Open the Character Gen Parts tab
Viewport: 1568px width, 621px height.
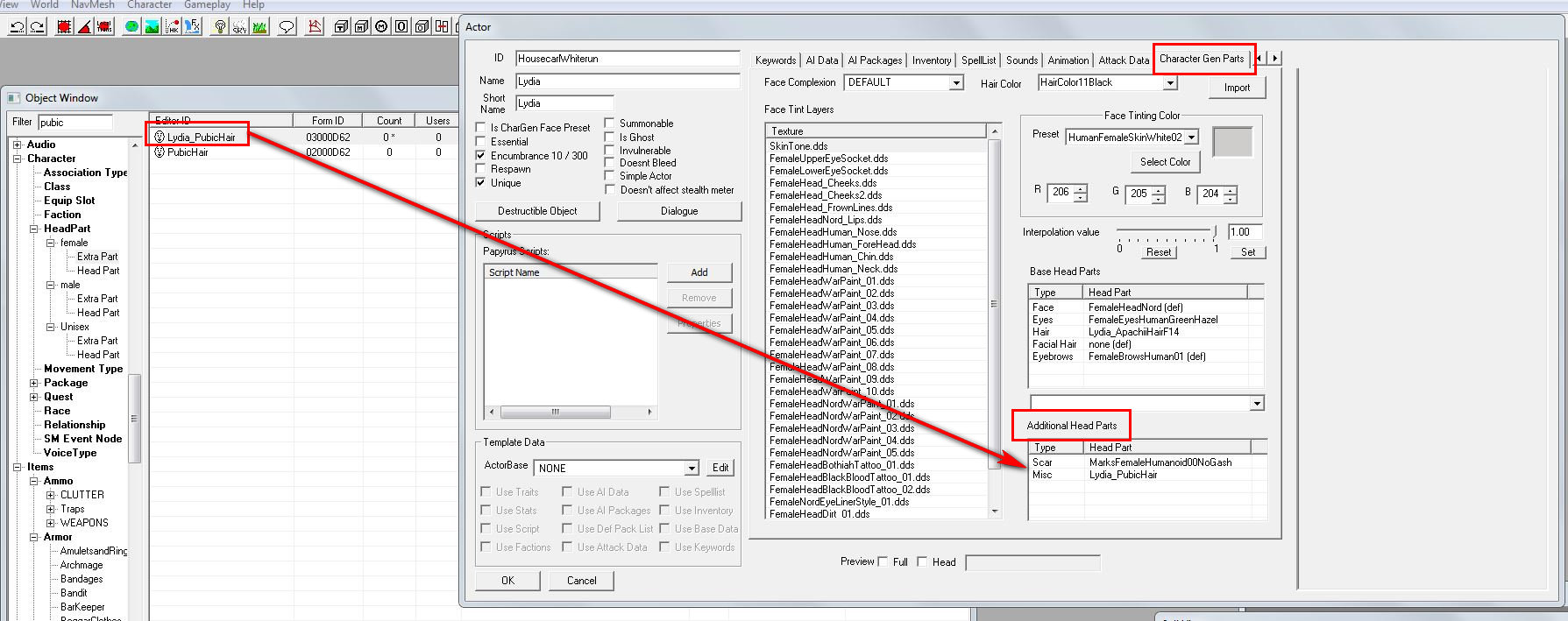pyautogui.click(x=1201, y=59)
